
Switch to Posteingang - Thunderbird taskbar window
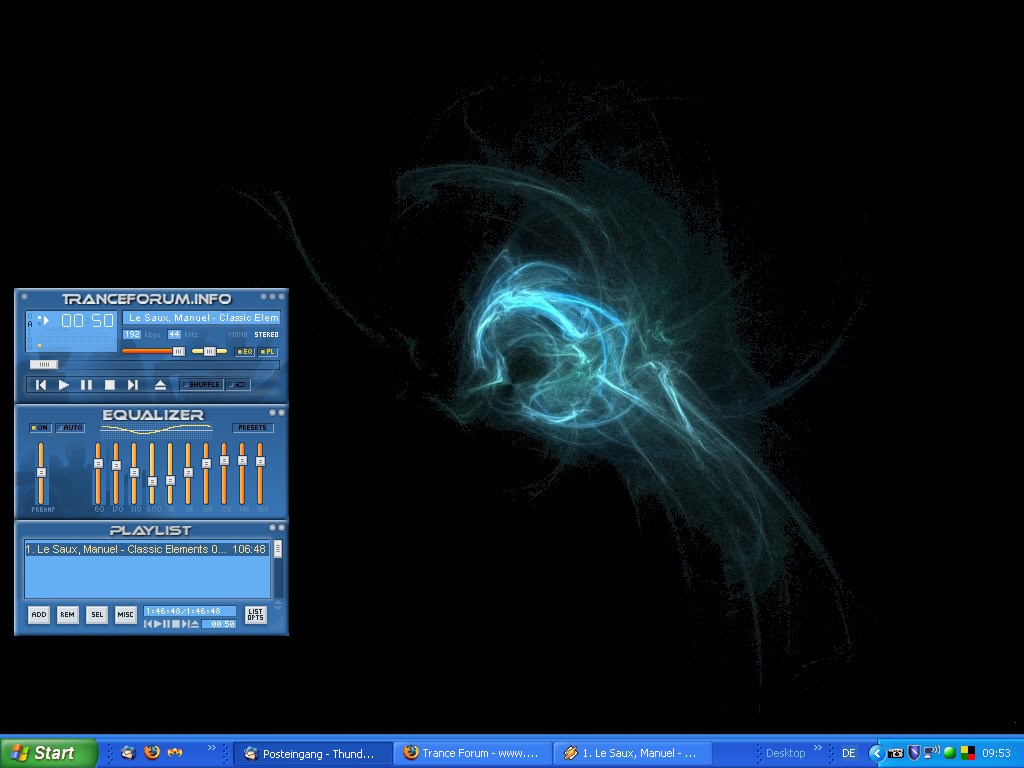(310, 753)
